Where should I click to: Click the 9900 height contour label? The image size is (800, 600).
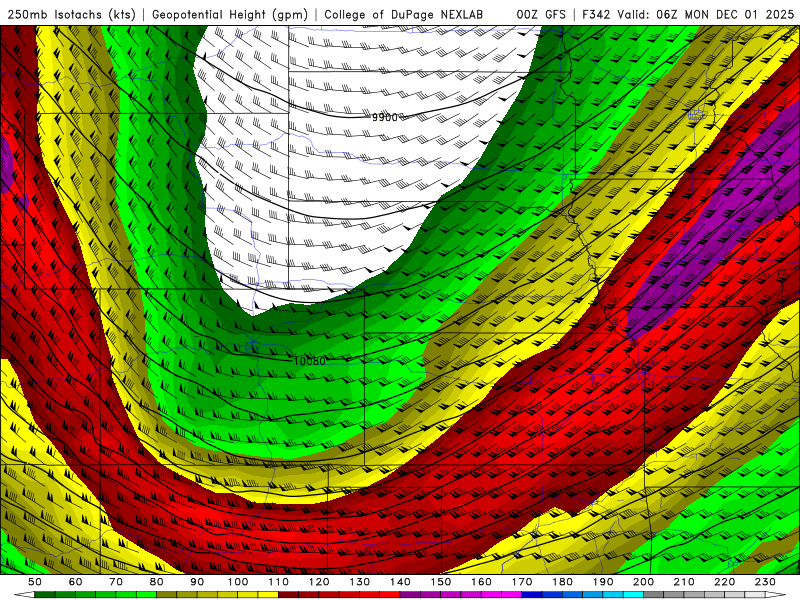click(x=384, y=117)
